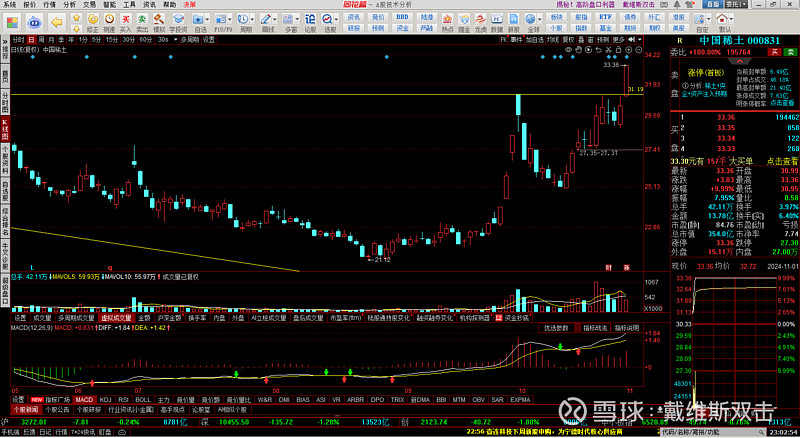Viewport: 800px width, 438px height.
Task: Click the 加自选 button
Action: 535,39
